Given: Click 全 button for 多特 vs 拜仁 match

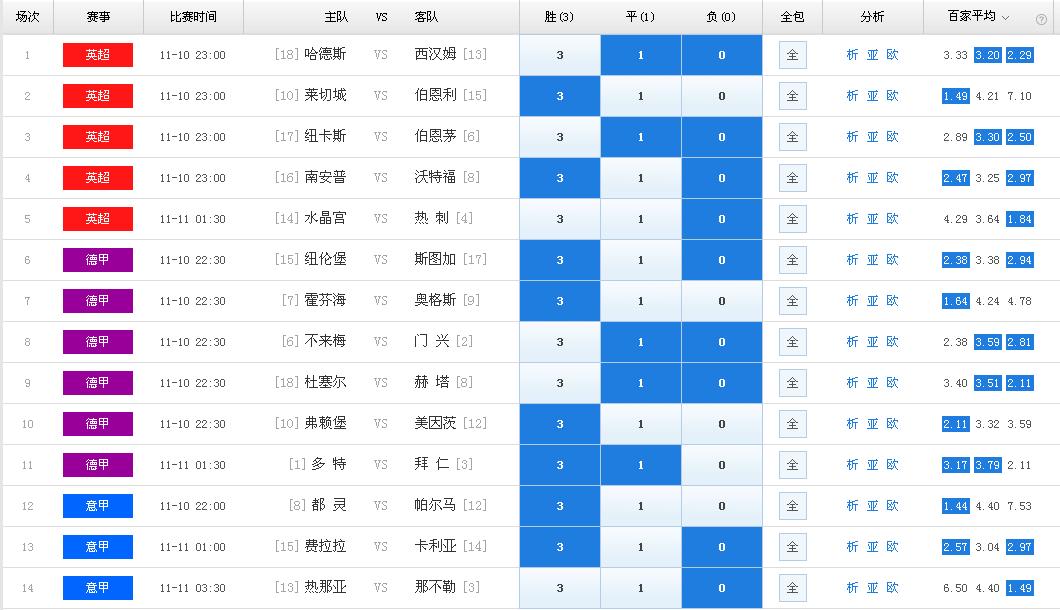Looking at the screenshot, I should (x=792, y=465).
